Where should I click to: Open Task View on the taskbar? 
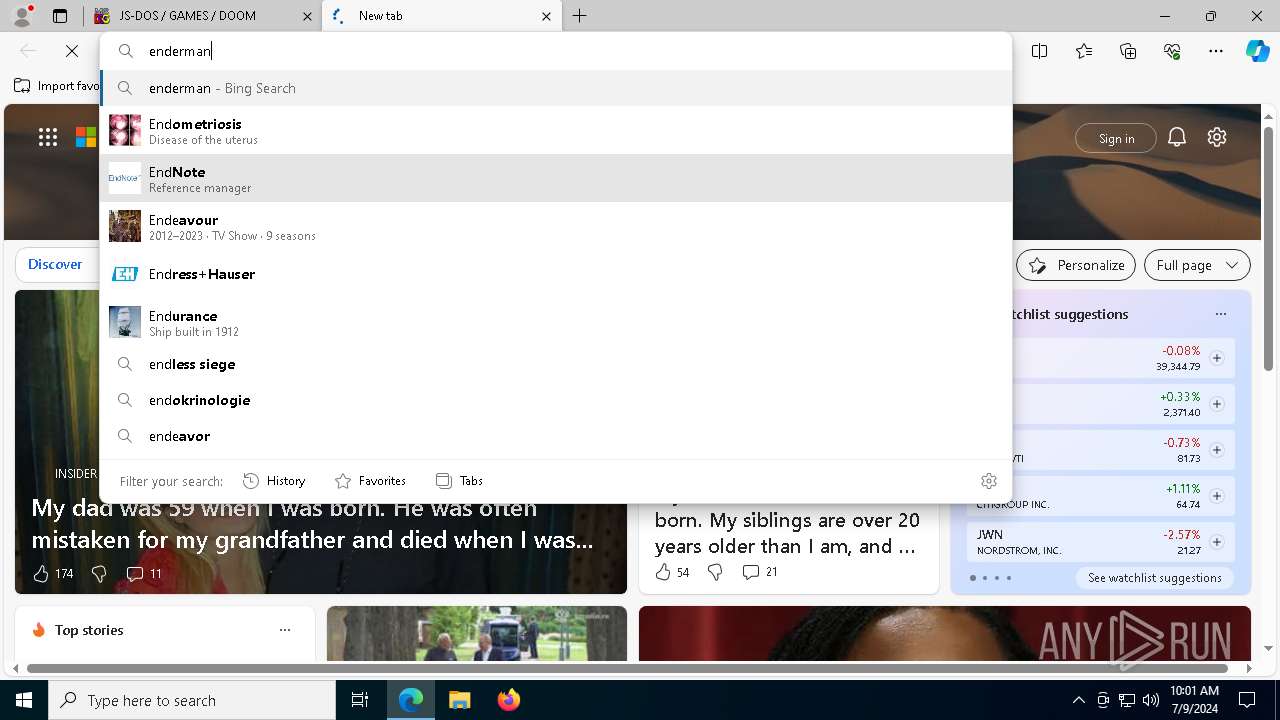point(360,700)
